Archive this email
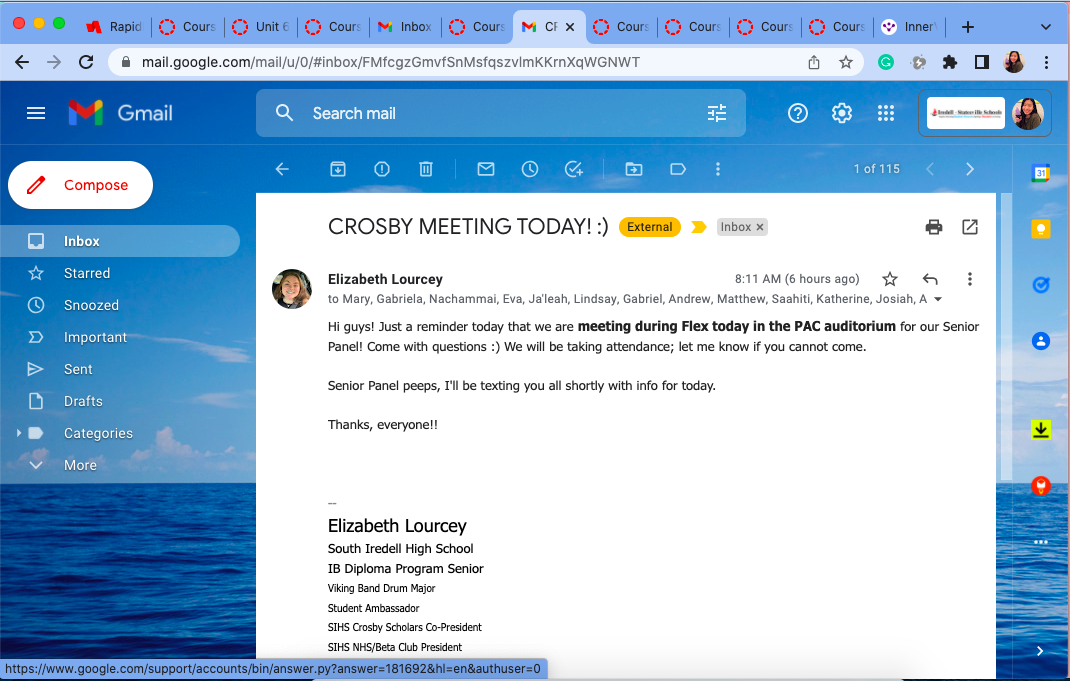 coord(338,169)
